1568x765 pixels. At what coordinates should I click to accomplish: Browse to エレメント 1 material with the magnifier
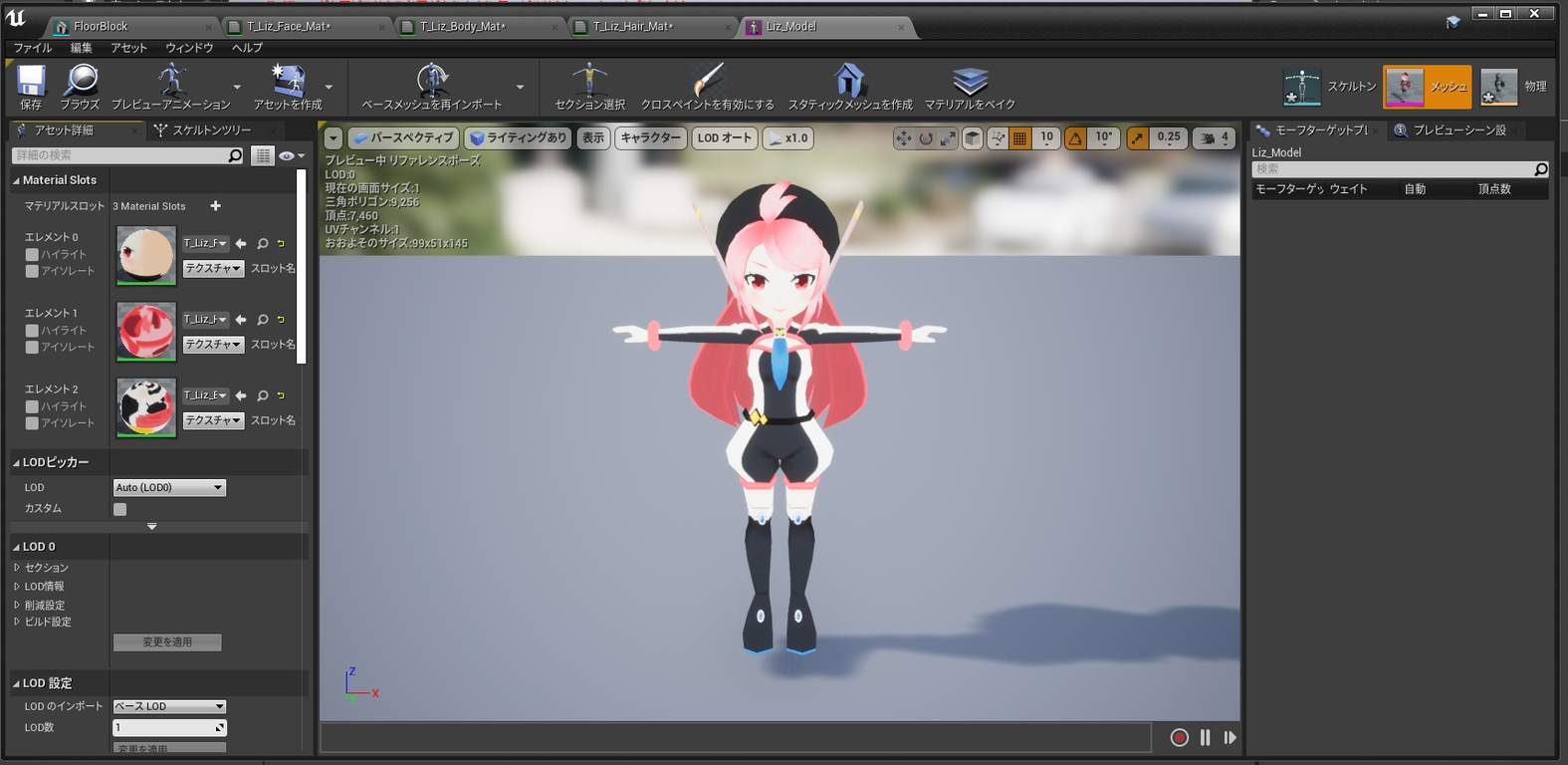pyautogui.click(x=263, y=319)
